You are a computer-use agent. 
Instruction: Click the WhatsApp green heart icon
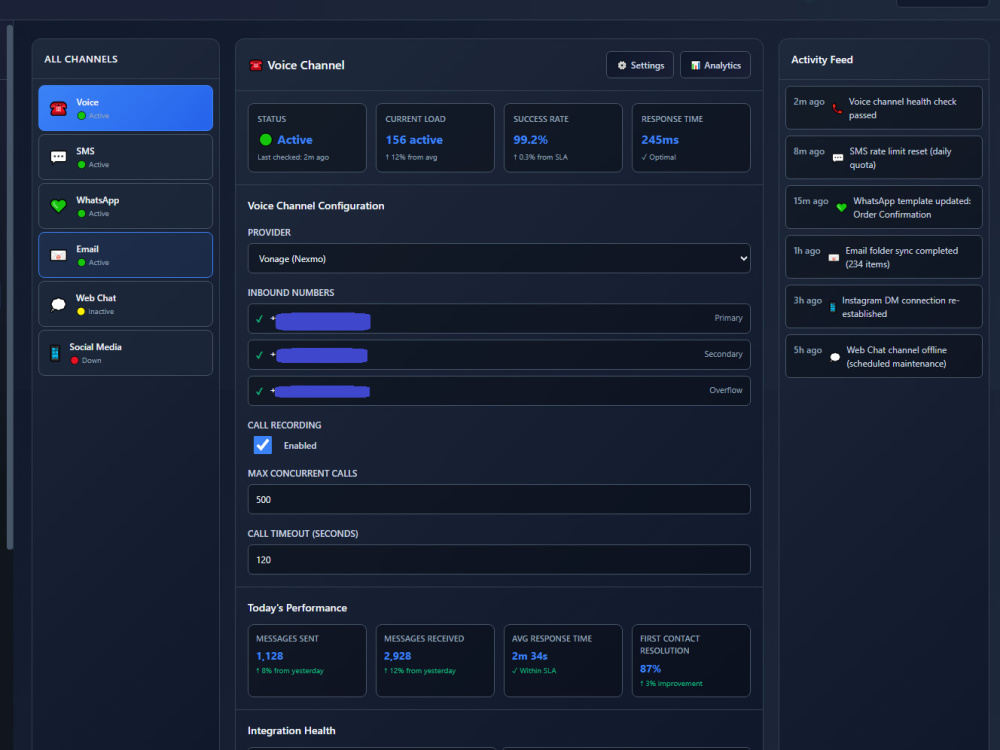click(59, 206)
